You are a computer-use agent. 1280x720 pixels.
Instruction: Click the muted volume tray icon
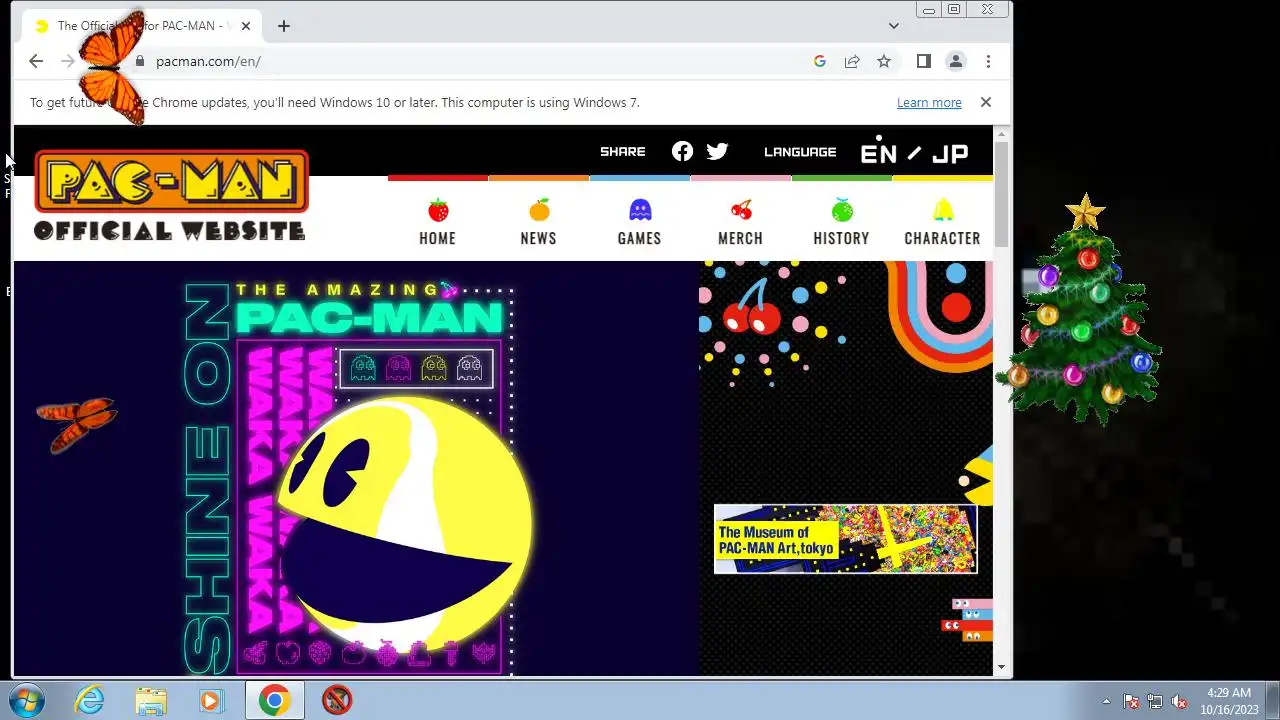[1179, 701]
